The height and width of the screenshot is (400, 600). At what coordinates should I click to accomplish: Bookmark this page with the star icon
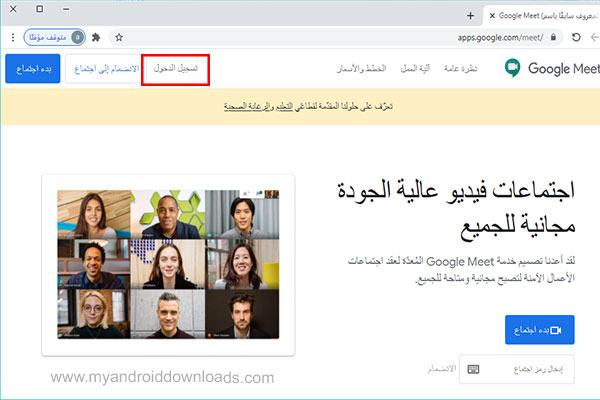[119, 38]
